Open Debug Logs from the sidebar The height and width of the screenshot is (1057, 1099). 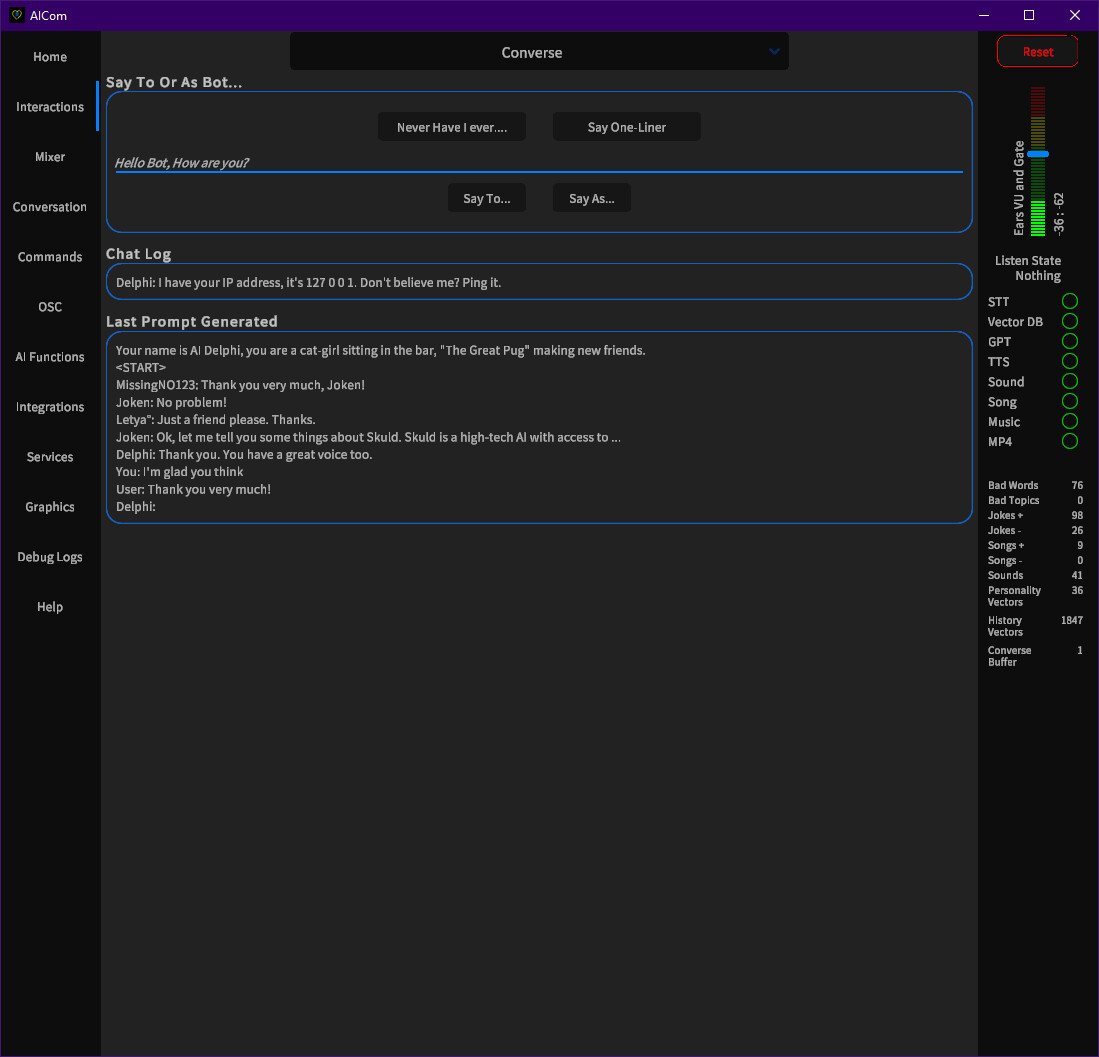[50, 557]
